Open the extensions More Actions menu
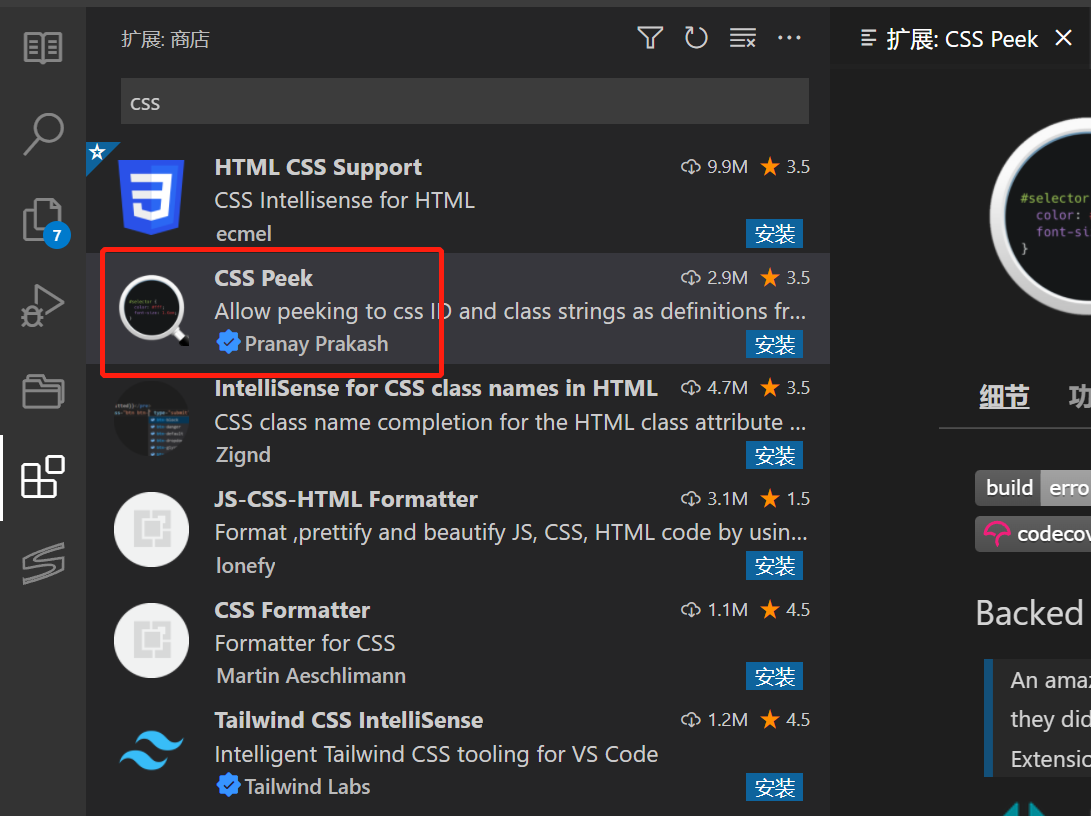Screen dimensions: 1091x816 pos(789,39)
